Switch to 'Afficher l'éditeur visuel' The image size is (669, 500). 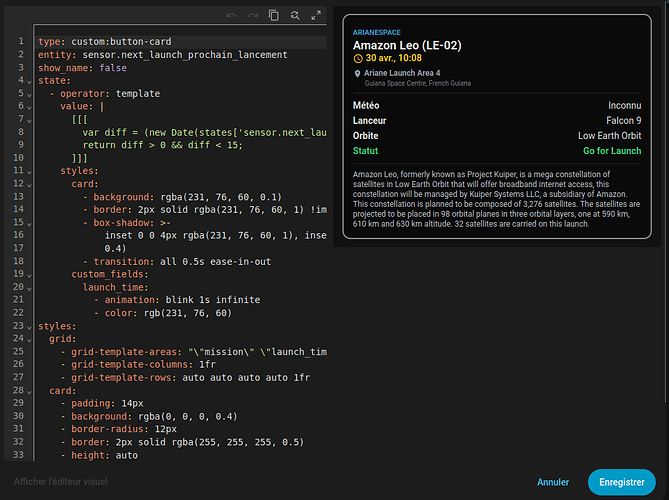coord(61,482)
